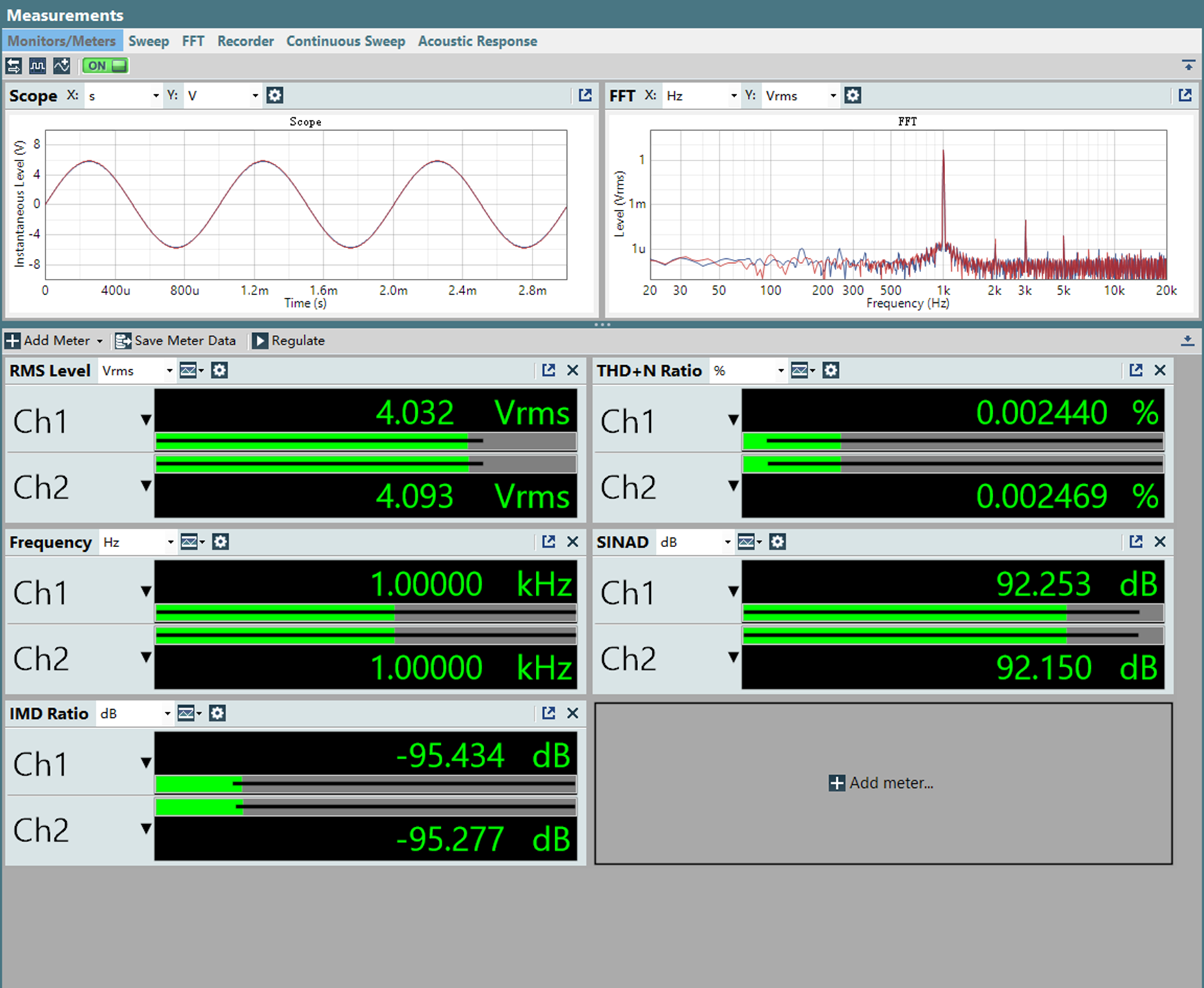
Task: Toggle the green ON generator switch
Action: pos(105,66)
